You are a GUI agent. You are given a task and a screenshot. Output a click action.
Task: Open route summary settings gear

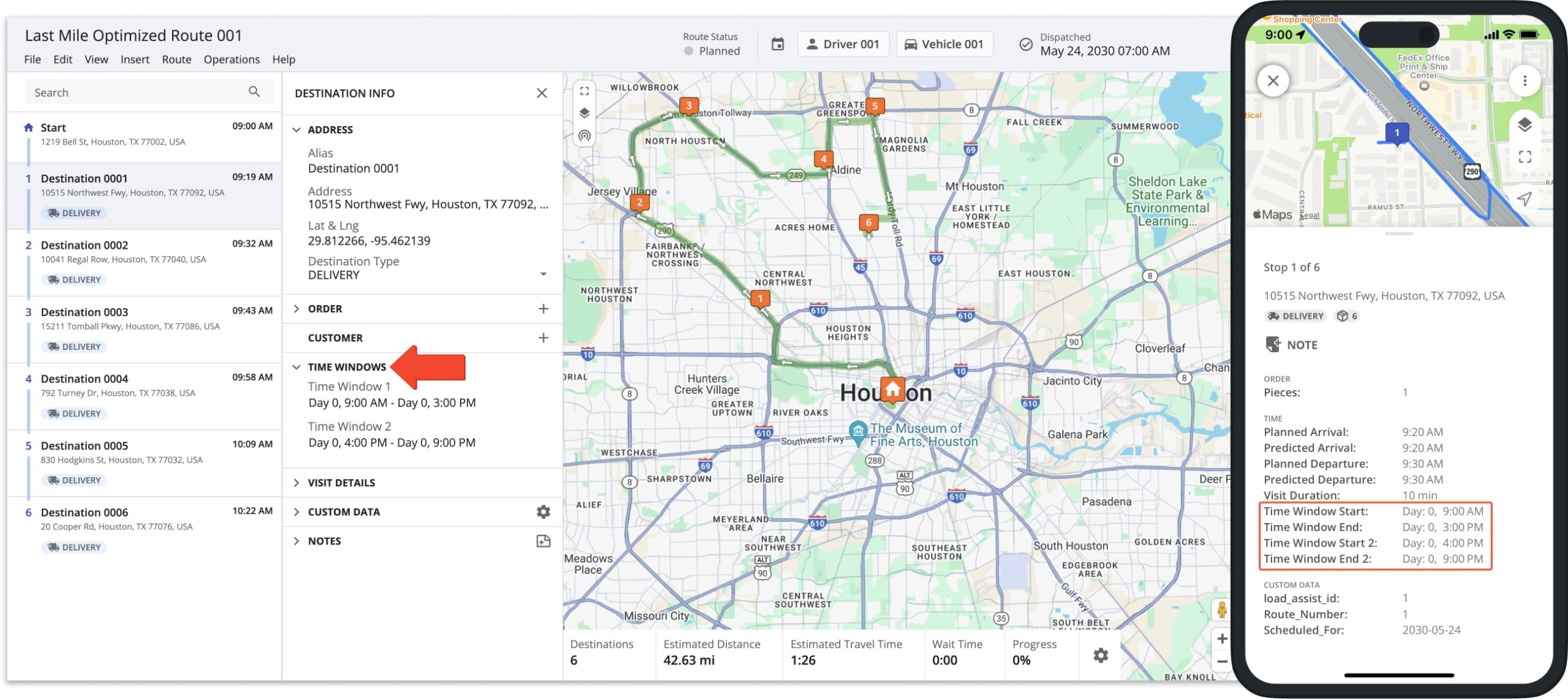coord(1101,655)
